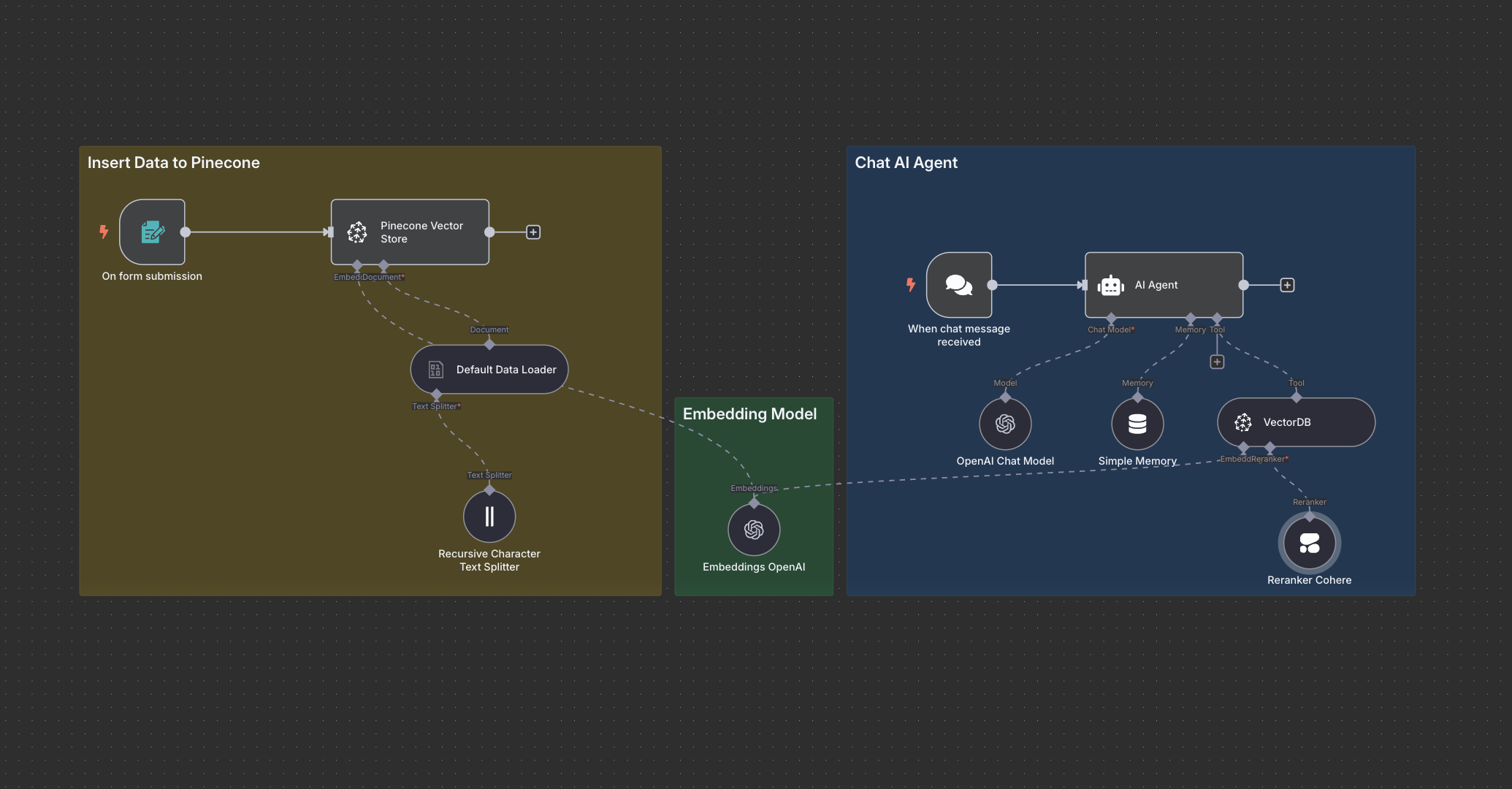Select the VectorDB tool node

[1296, 422]
